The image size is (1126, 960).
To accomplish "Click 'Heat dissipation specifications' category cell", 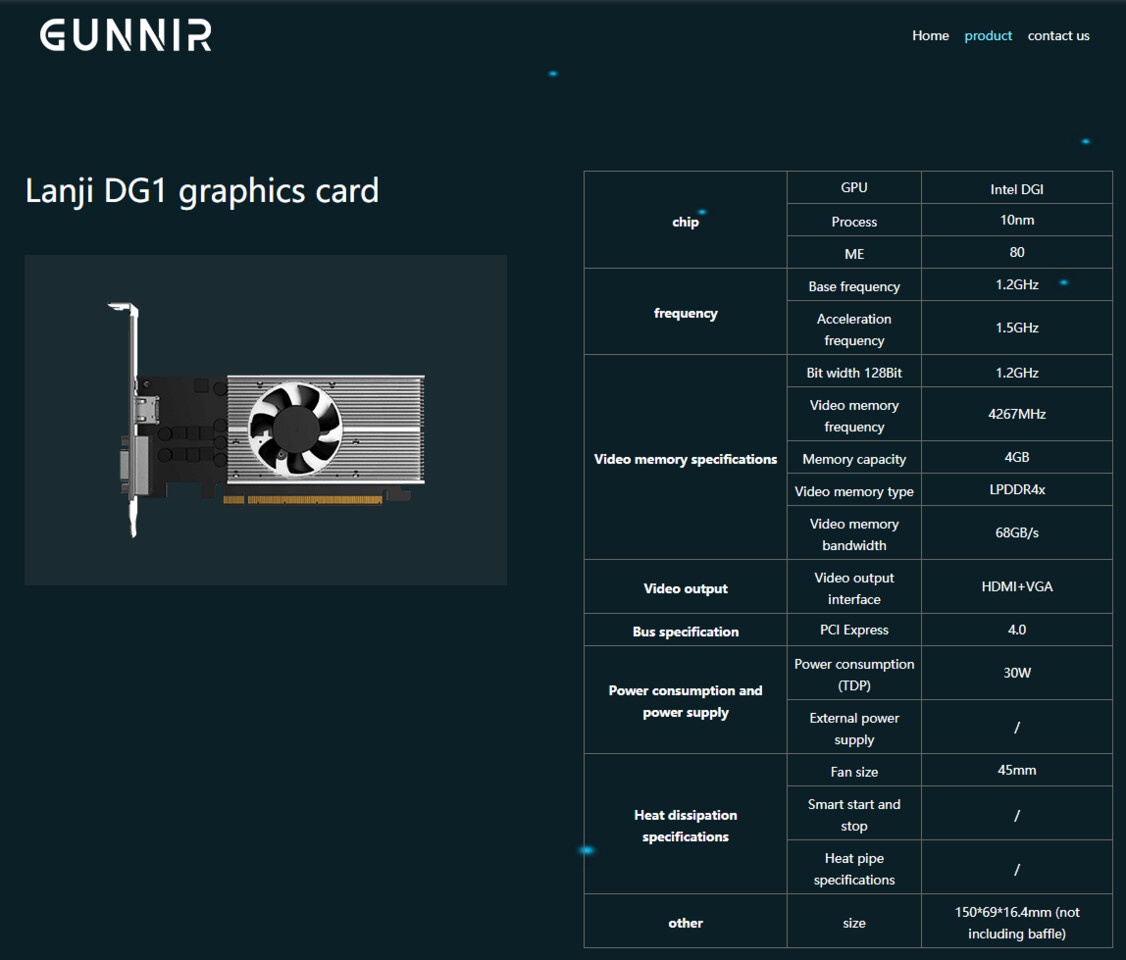I will pos(686,824).
